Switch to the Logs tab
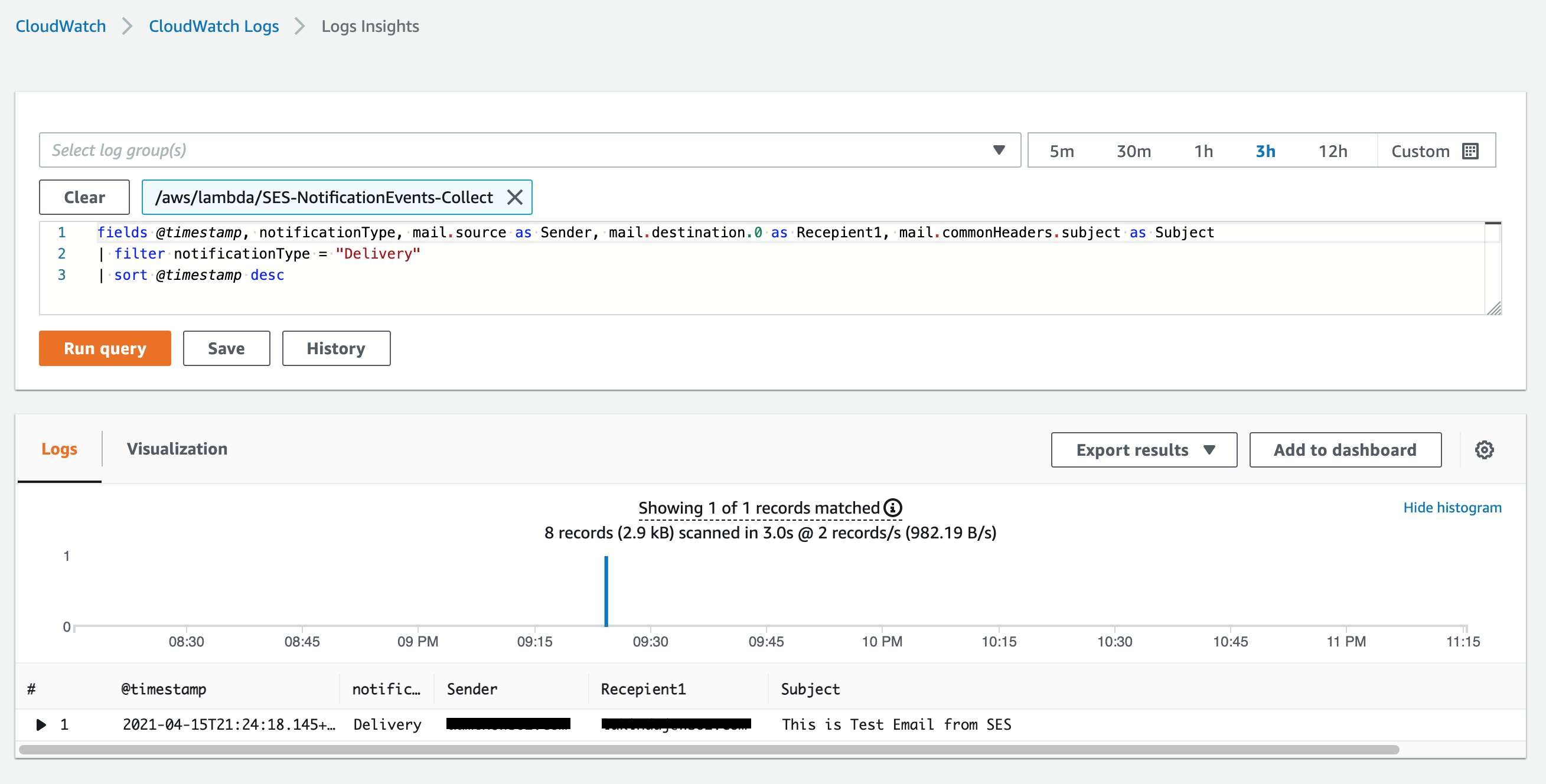The image size is (1546, 784). 60,449
